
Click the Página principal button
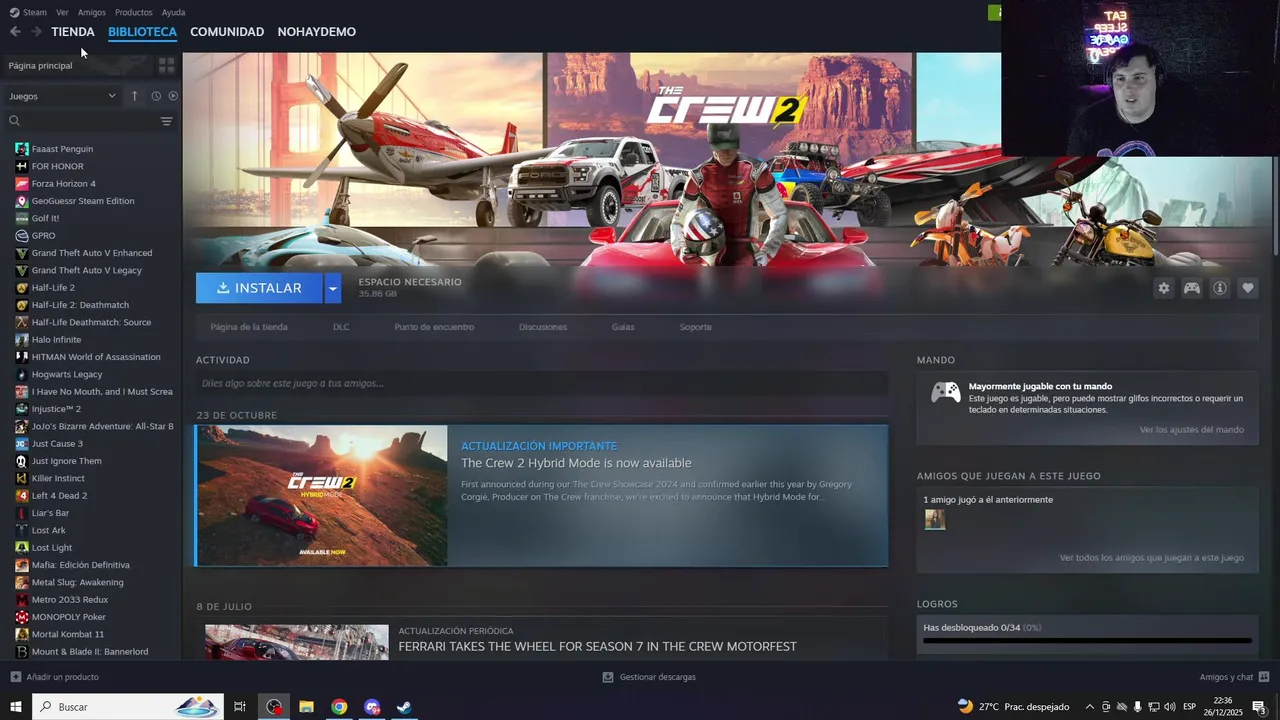point(78,65)
